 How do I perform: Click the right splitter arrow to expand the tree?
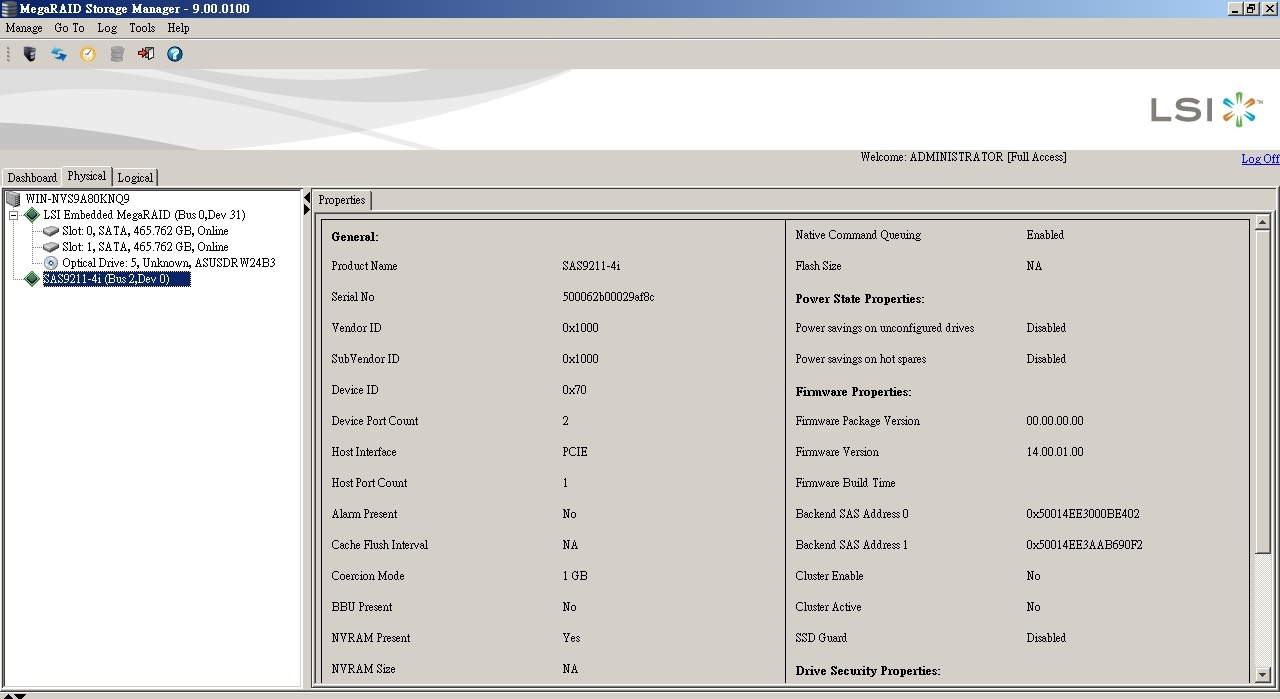[307, 210]
